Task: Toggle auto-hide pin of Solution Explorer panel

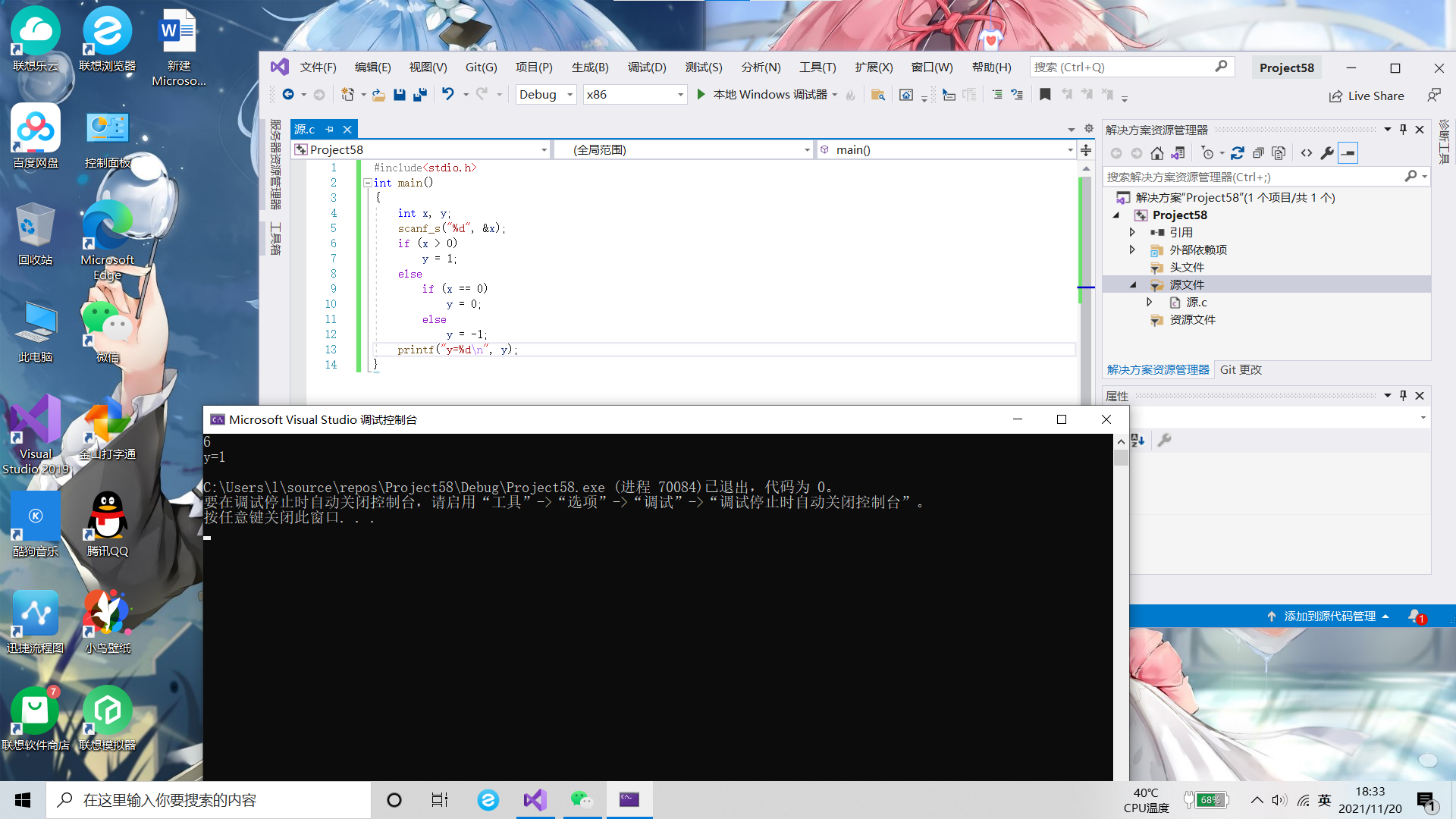Action: 1403,130
